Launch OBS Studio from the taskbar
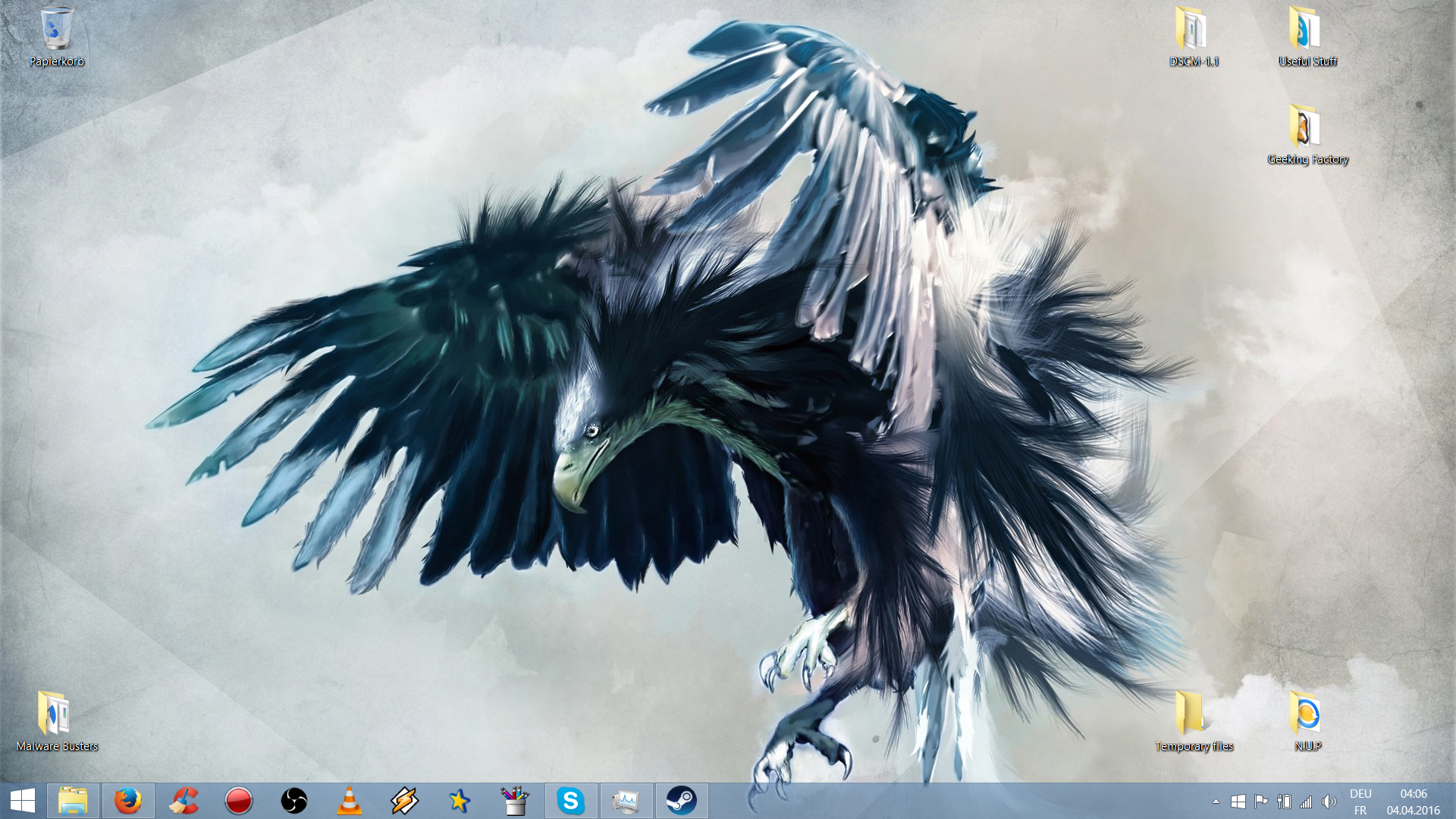 click(x=294, y=801)
